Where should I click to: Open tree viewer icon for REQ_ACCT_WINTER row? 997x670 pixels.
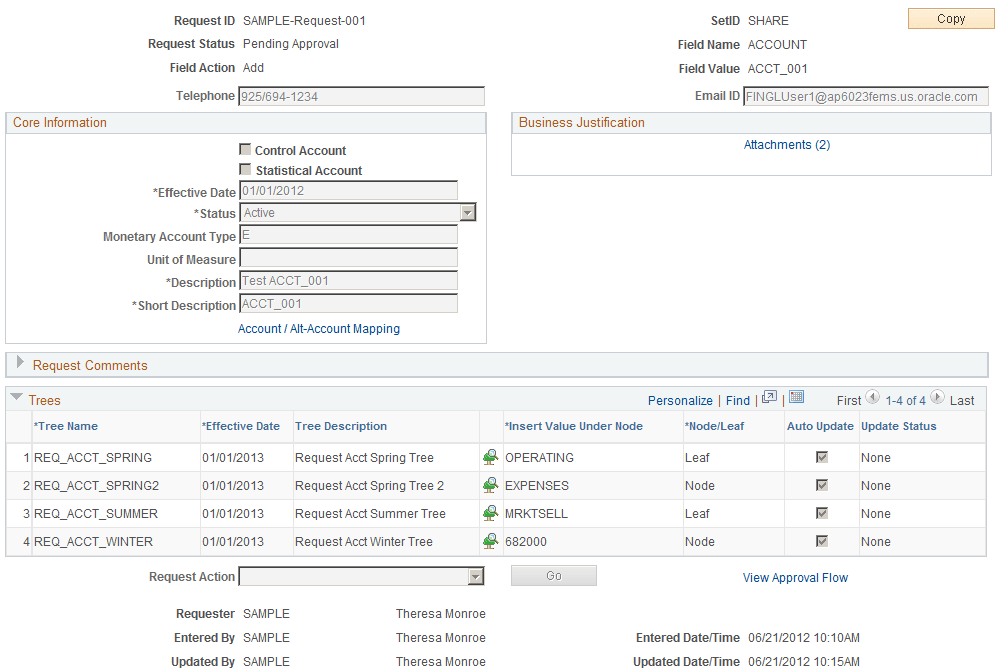tap(489, 541)
